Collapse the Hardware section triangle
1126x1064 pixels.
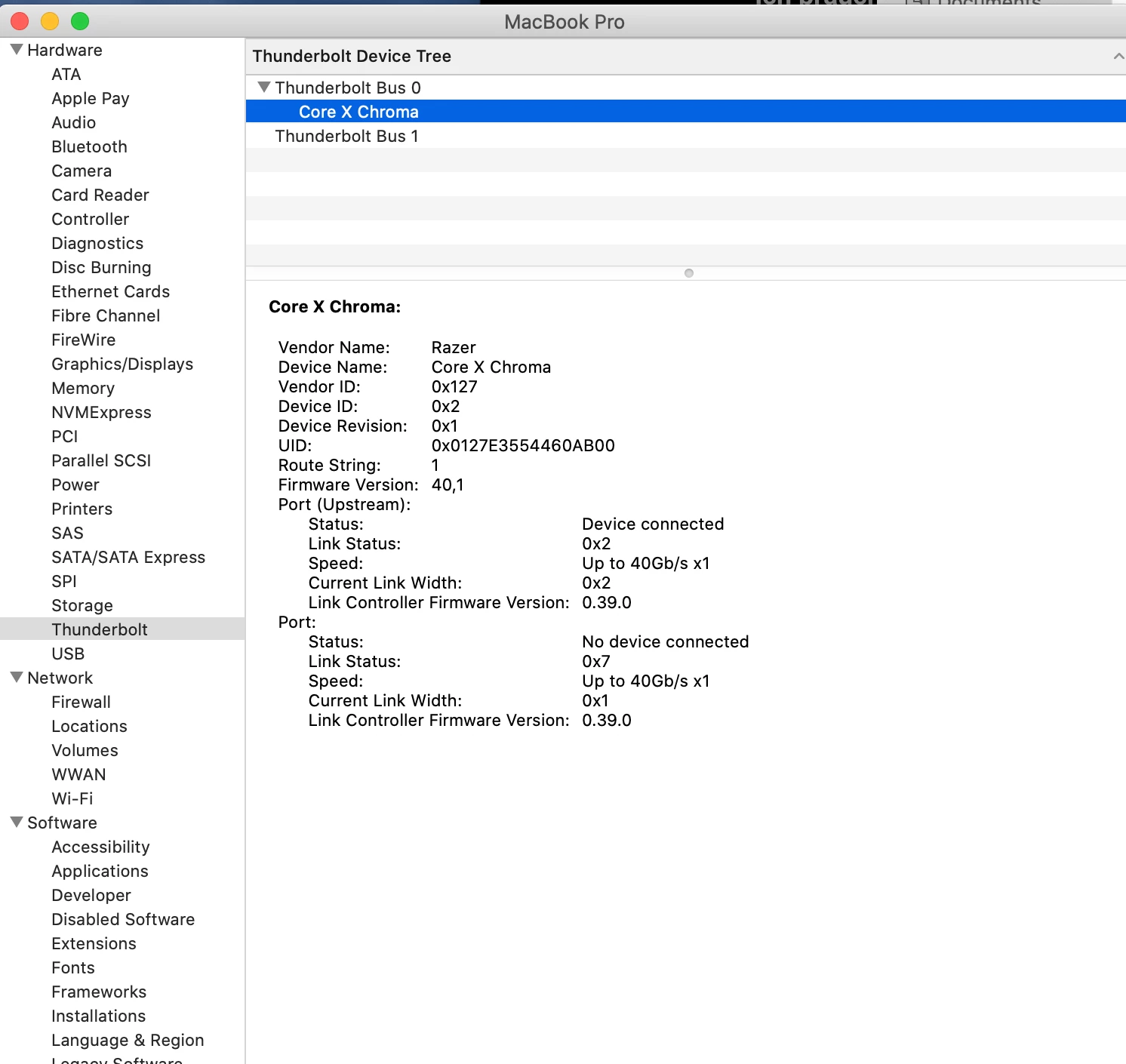click(x=16, y=50)
